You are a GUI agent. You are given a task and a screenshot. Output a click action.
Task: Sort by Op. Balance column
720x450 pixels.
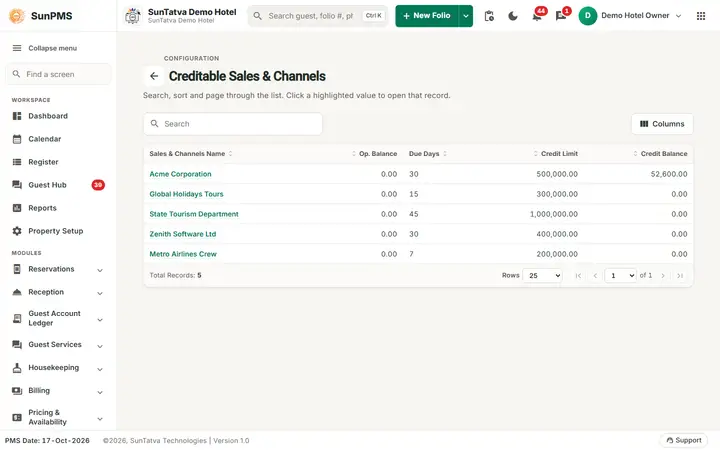click(x=374, y=154)
